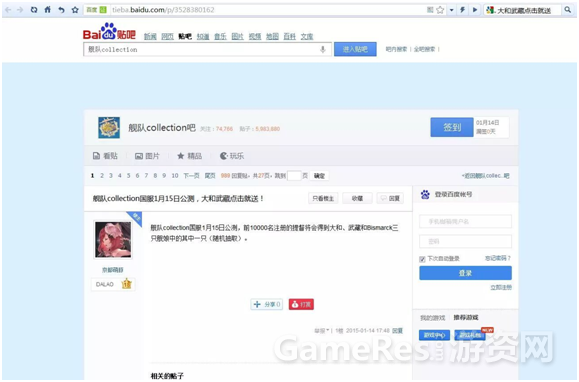The height and width of the screenshot is (382, 579).
Task: Click 下一页 next page link
Action: 191,176
